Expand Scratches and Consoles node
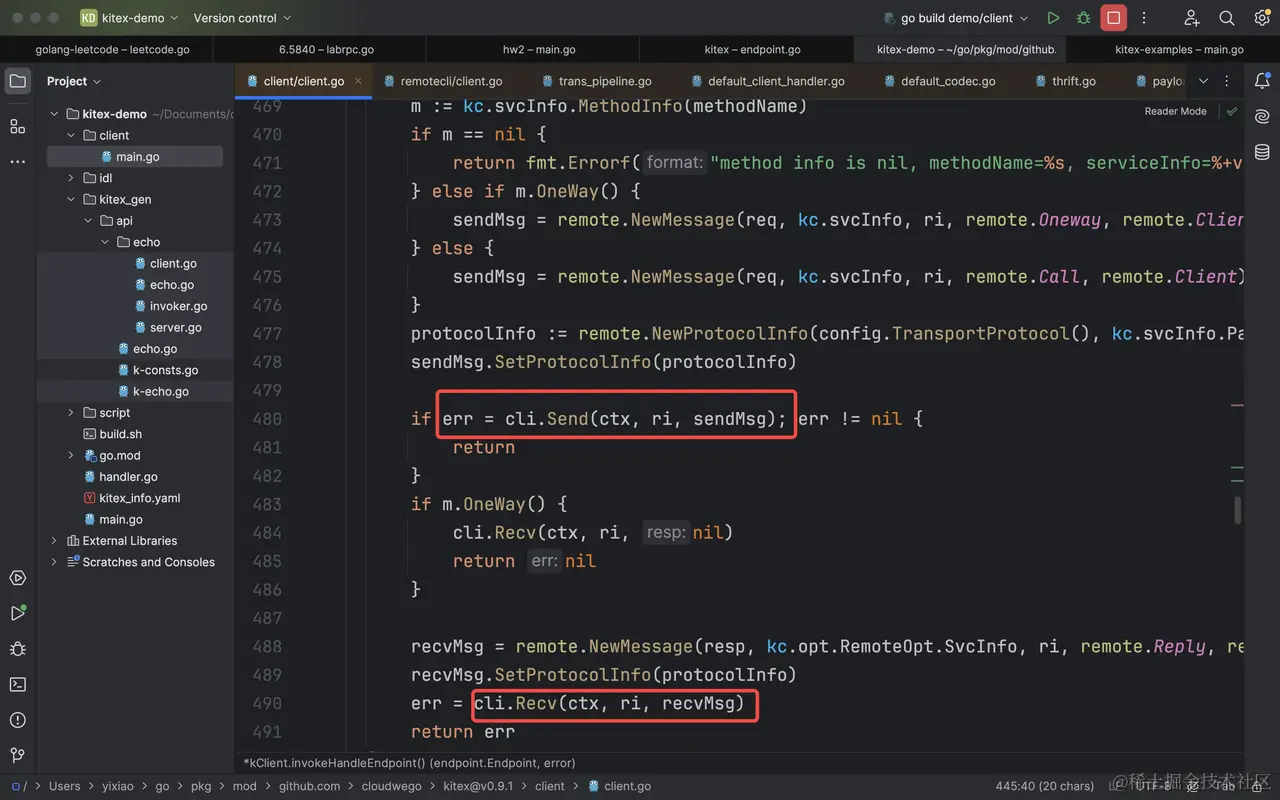 coord(54,562)
